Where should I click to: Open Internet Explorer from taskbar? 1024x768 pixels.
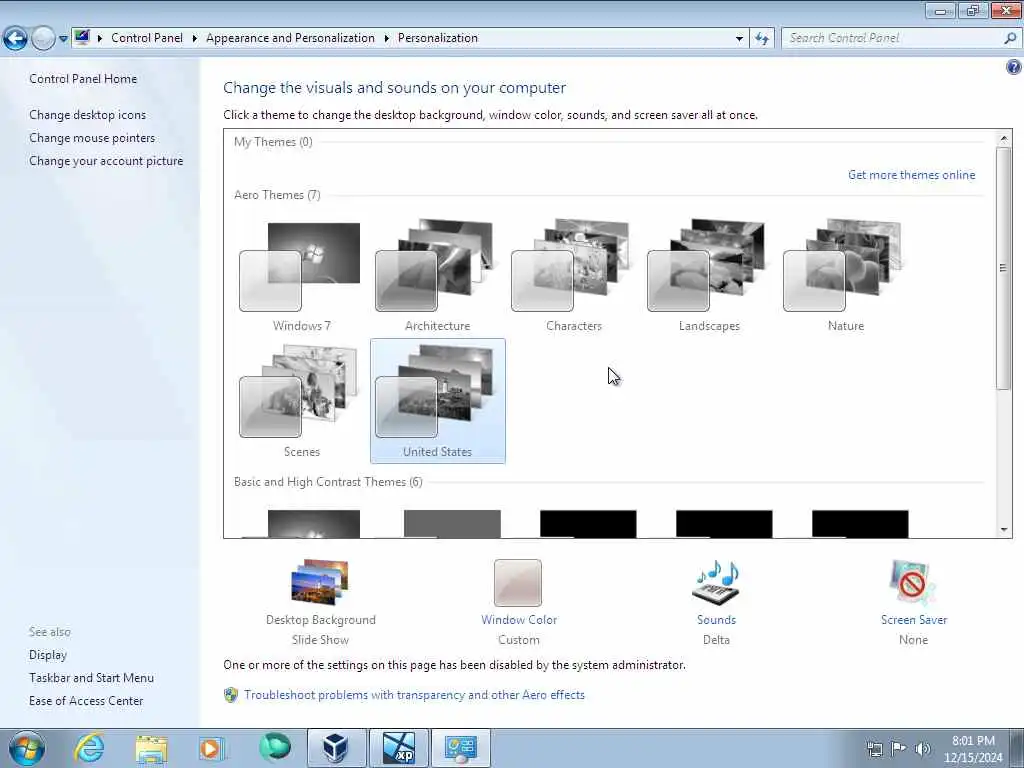(89, 748)
